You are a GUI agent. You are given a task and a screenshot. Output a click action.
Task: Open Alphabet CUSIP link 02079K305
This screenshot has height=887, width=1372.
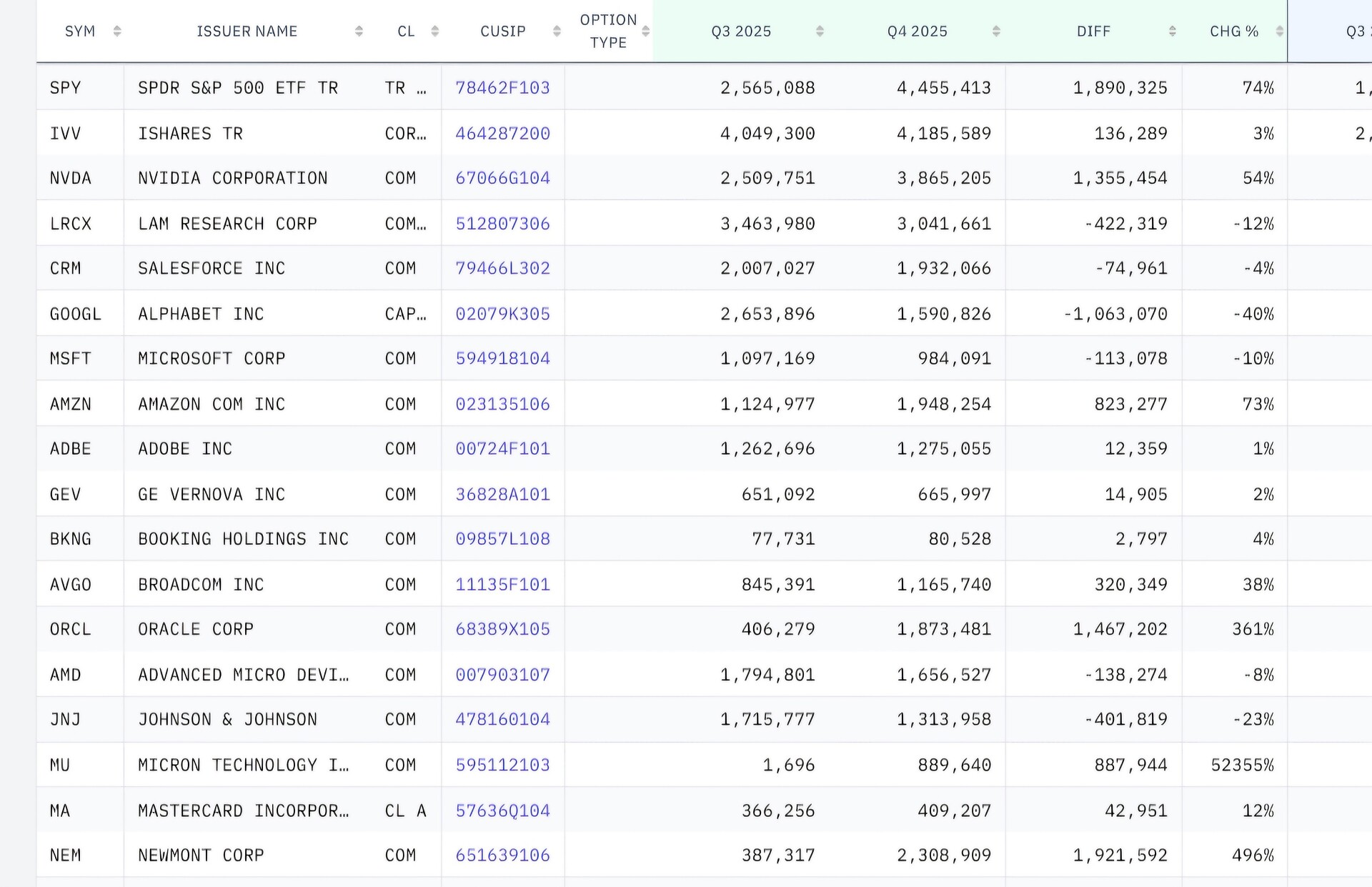(502, 314)
